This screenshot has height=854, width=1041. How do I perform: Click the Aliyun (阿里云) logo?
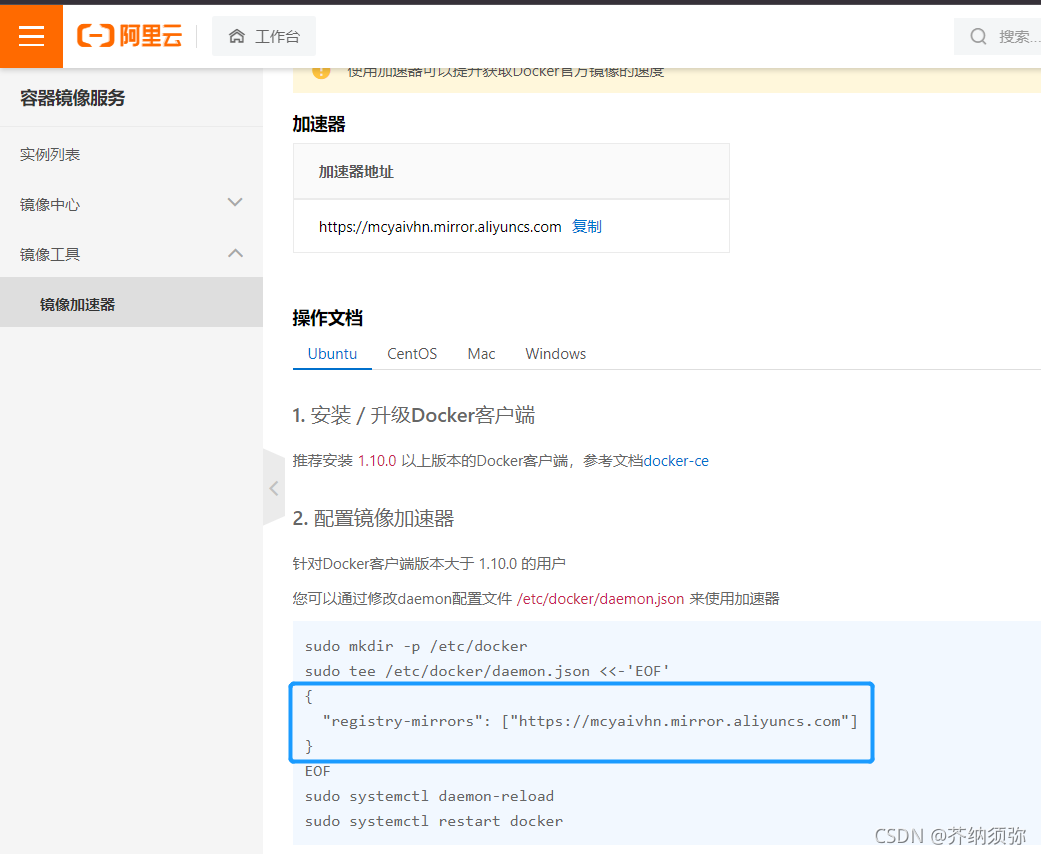(x=130, y=35)
